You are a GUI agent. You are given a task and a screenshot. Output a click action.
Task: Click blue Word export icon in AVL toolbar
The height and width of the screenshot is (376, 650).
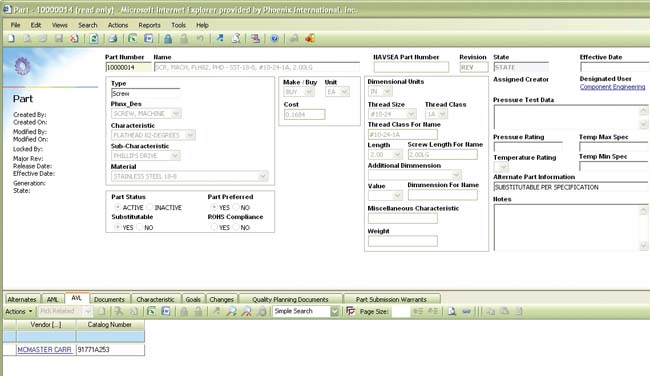point(166,311)
